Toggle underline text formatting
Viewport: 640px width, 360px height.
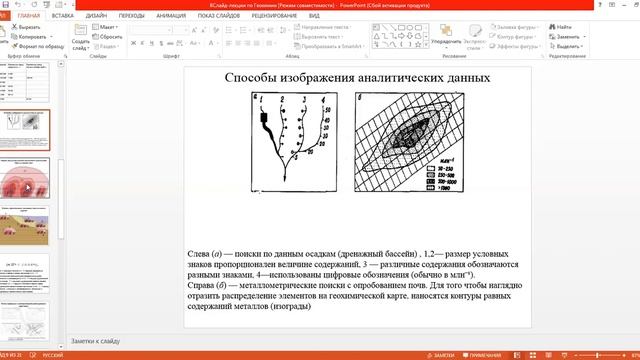click(152, 43)
